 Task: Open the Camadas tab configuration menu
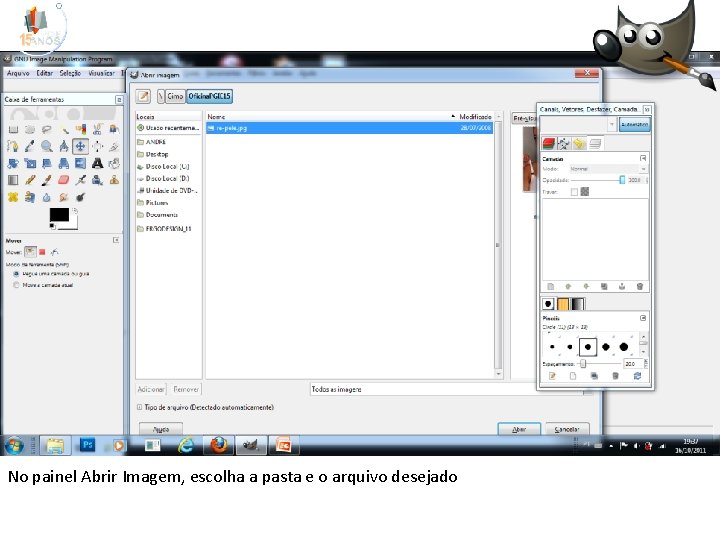643,158
